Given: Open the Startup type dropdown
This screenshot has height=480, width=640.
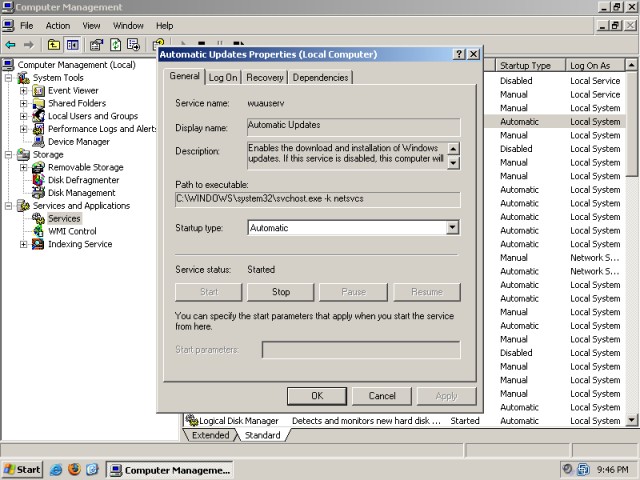Looking at the screenshot, I should point(452,227).
